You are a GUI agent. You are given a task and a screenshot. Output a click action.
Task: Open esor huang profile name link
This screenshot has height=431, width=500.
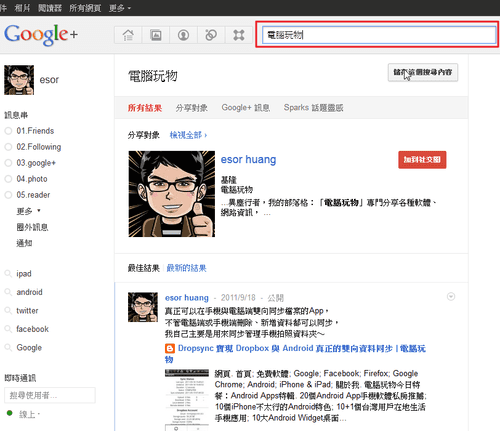248,159
